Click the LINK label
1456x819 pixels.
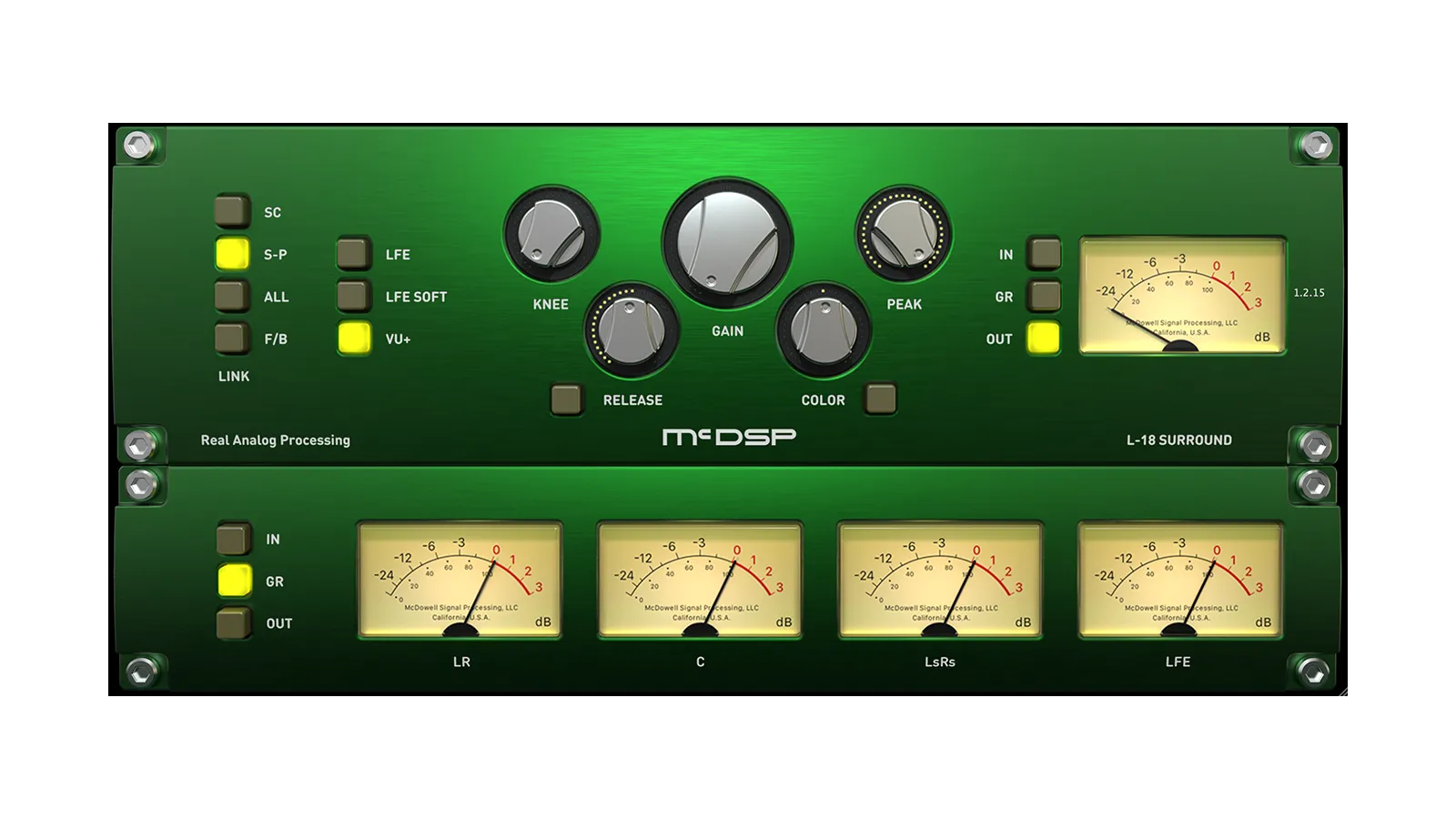pos(234,376)
